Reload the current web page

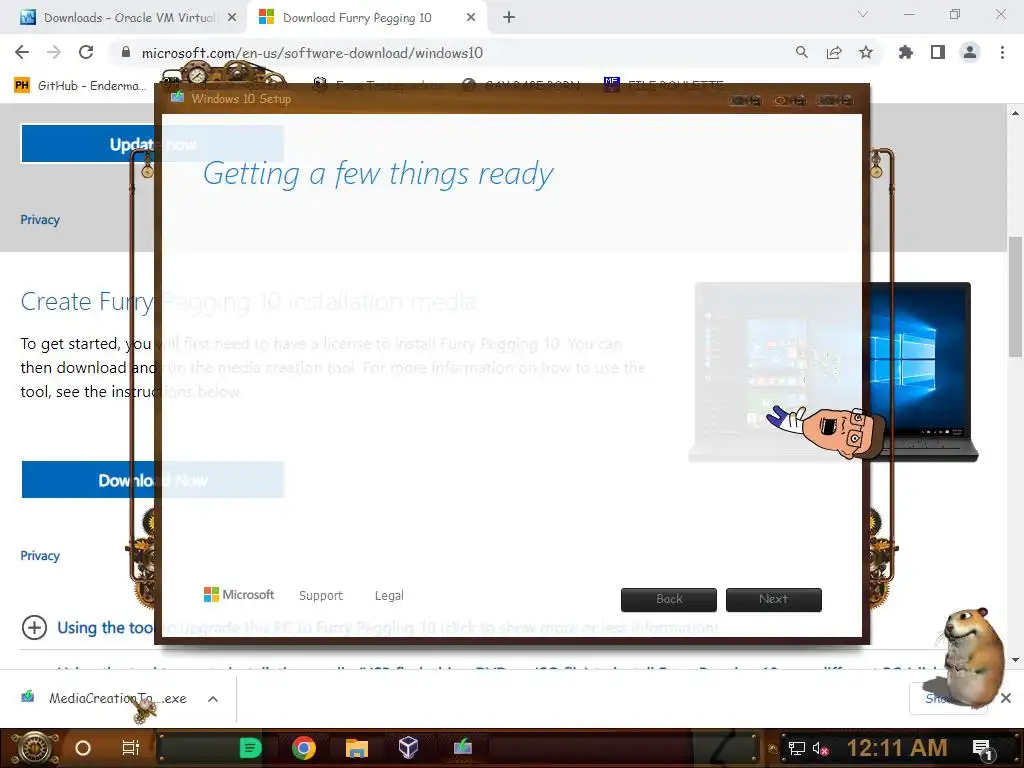click(86, 52)
